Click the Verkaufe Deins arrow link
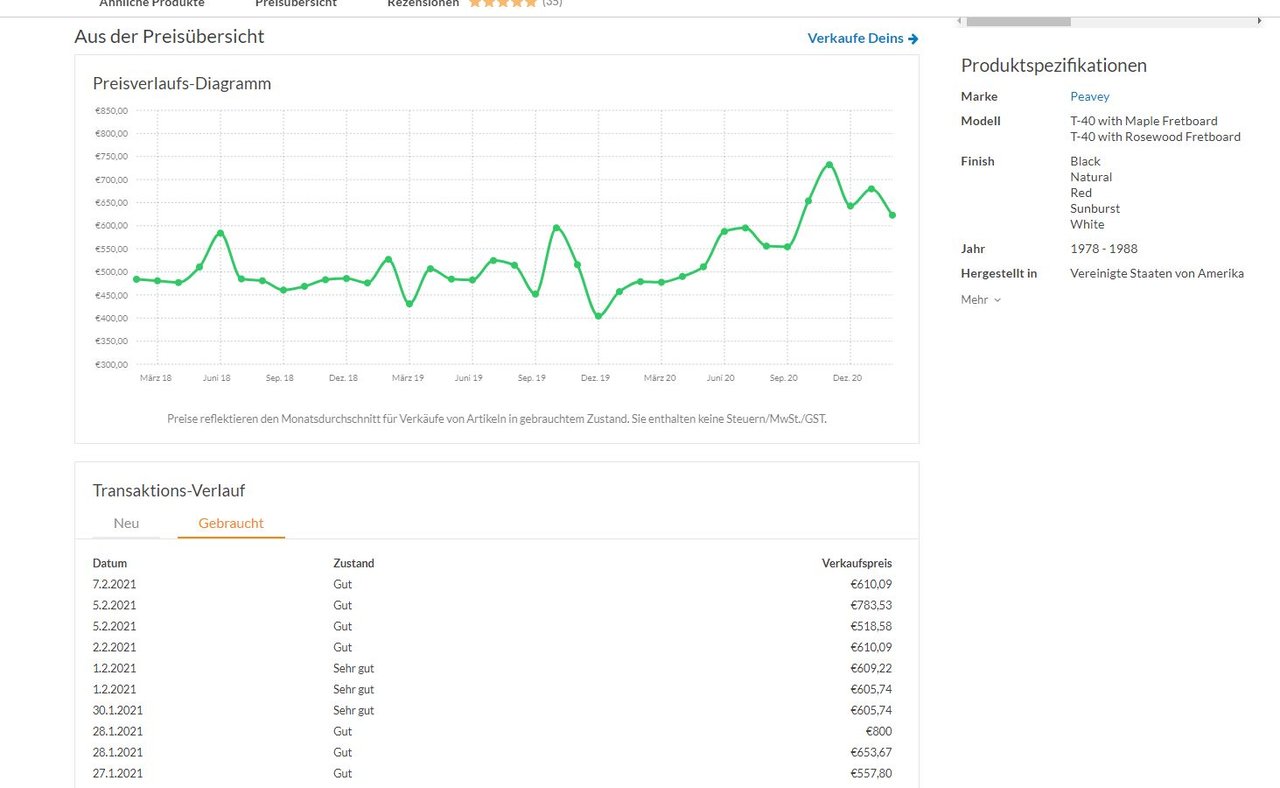Image resolution: width=1280 pixels, height=788 pixels. (862, 38)
